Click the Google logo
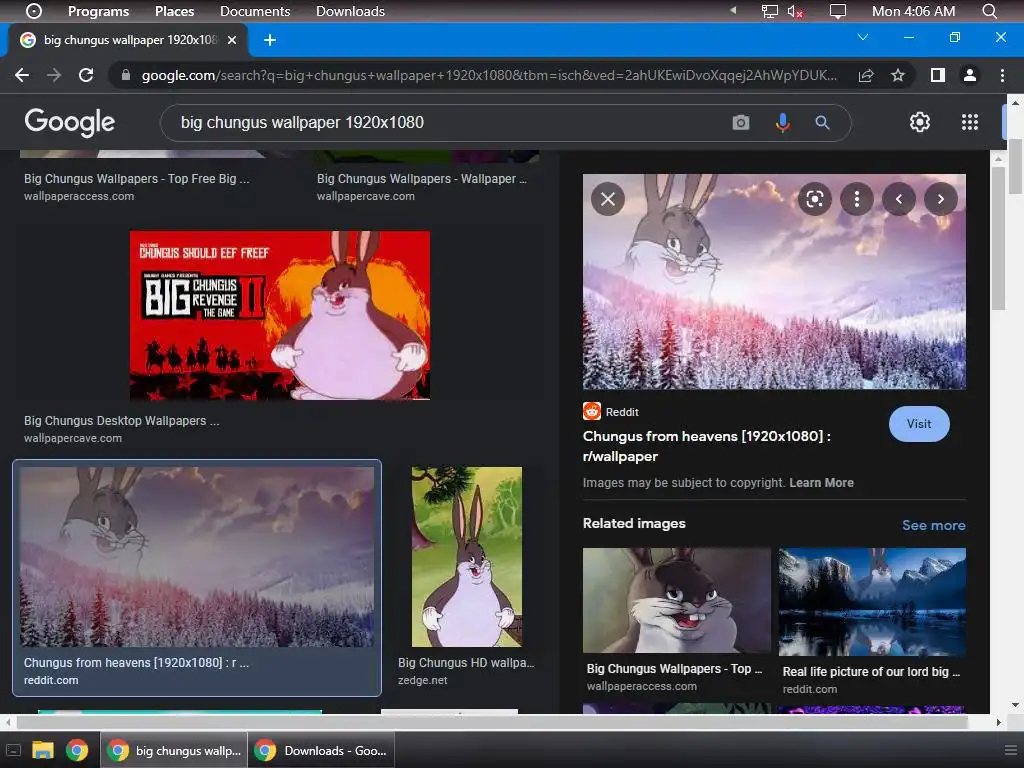Image resolution: width=1024 pixels, height=768 pixels. coord(70,122)
